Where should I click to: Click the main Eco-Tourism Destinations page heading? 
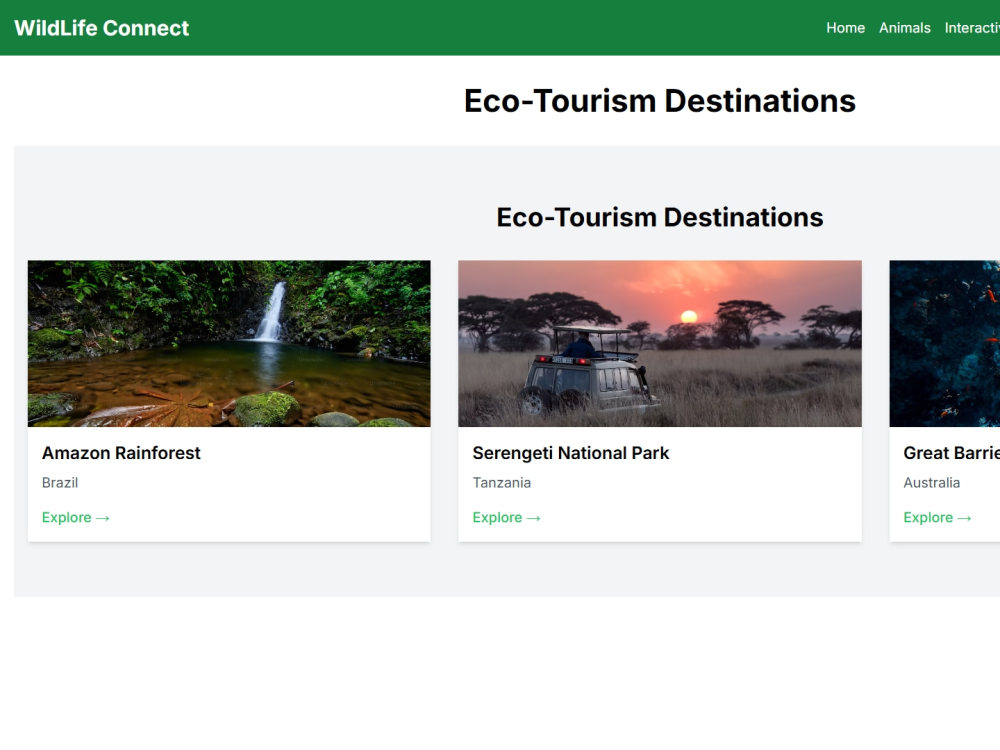[x=659, y=101]
